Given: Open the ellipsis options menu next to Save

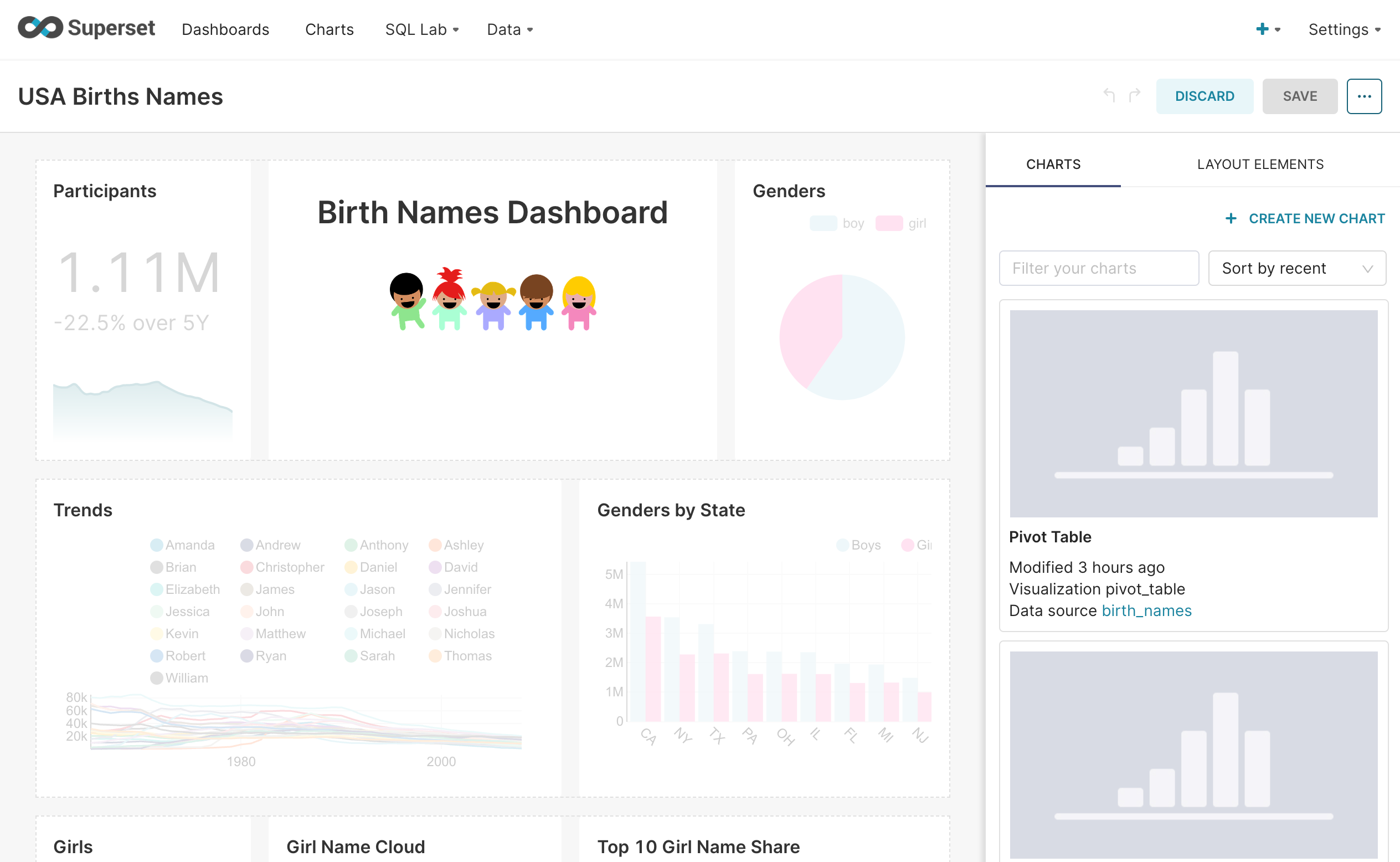Looking at the screenshot, I should click(1364, 96).
